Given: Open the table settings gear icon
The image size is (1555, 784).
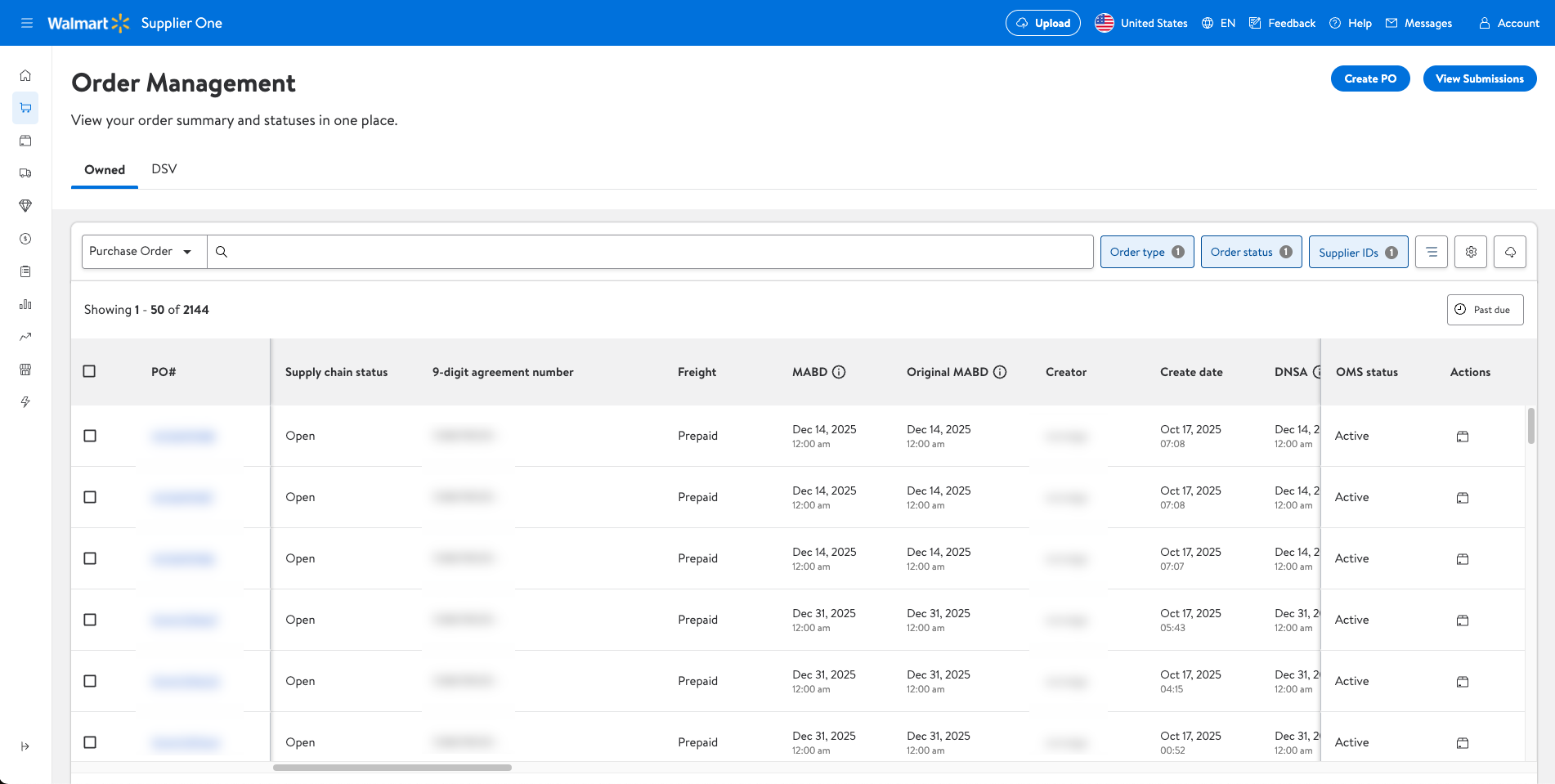Looking at the screenshot, I should (1471, 252).
